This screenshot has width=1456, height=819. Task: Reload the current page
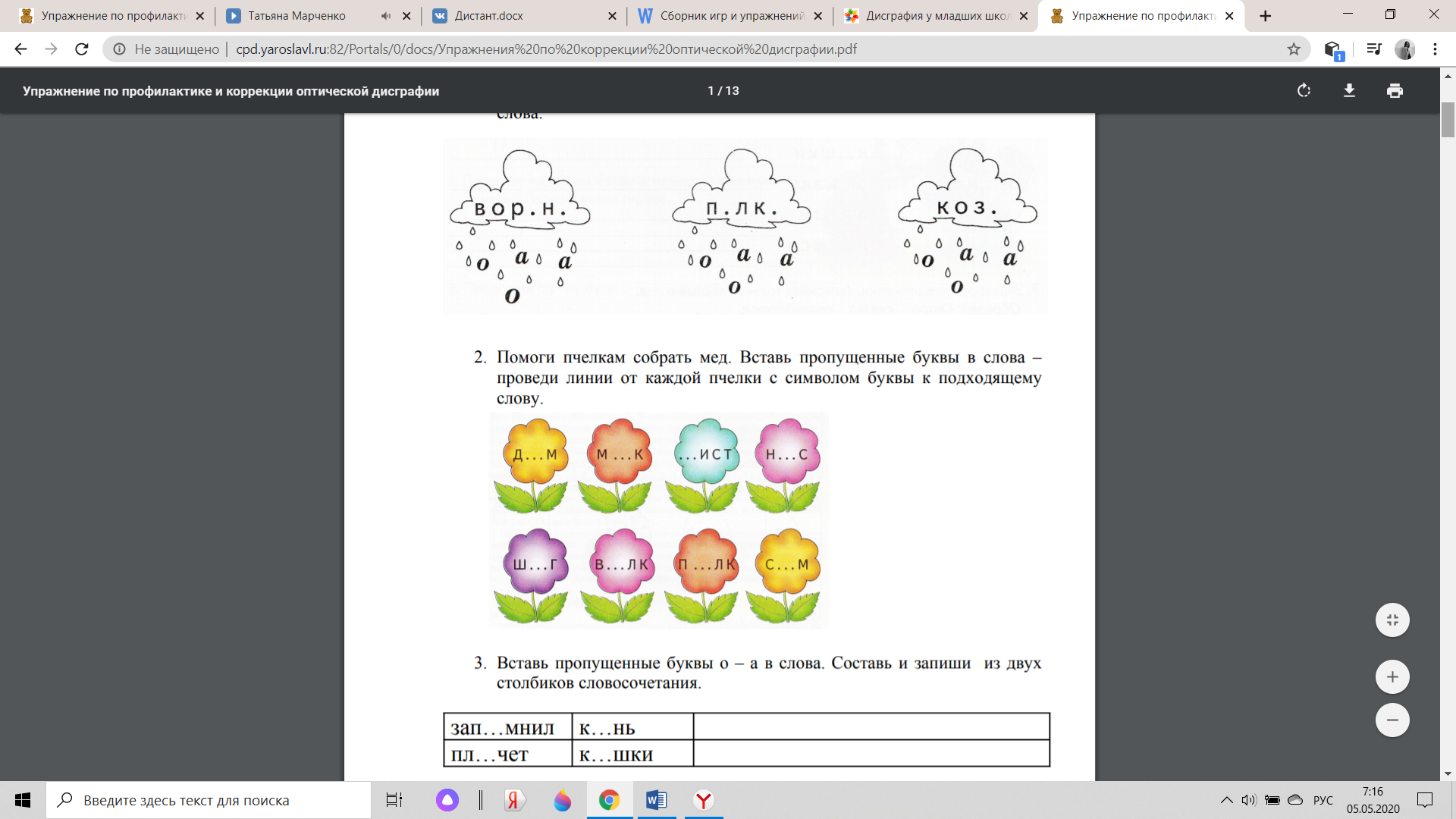[x=82, y=49]
